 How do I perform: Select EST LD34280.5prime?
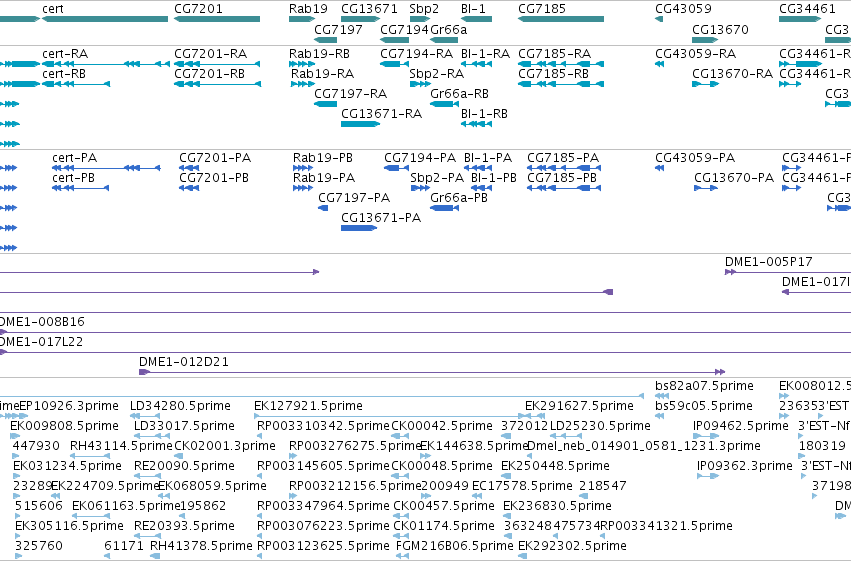180,406
